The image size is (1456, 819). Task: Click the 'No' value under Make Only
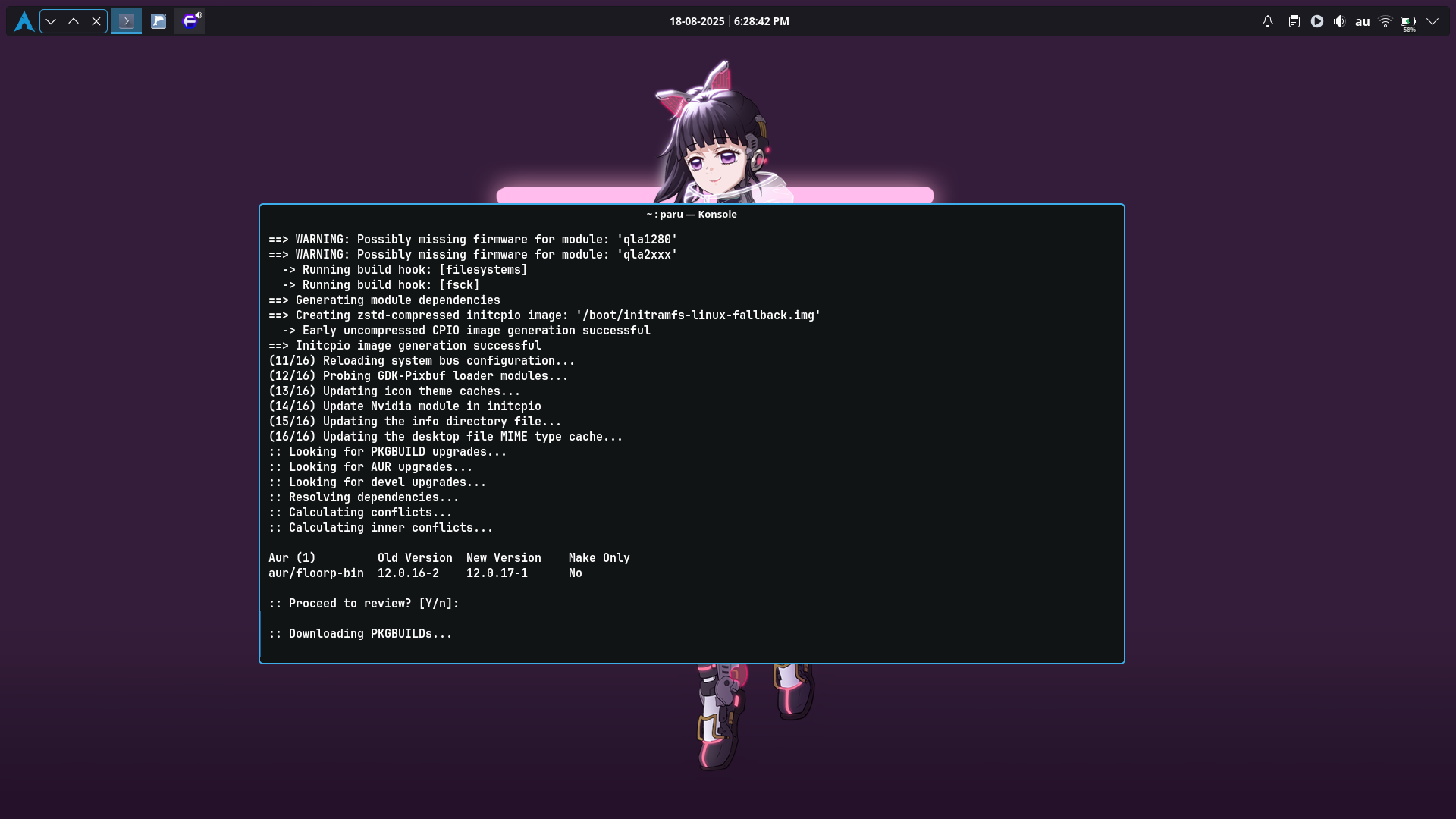(576, 573)
